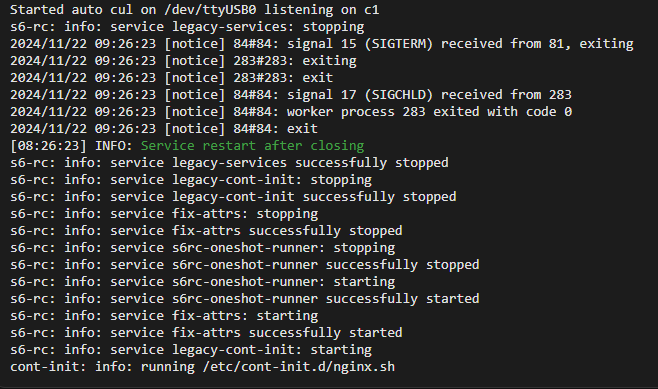
Task: Click 'legacy-services: stopping' log line
Action: pyautogui.click(x=187, y=27)
